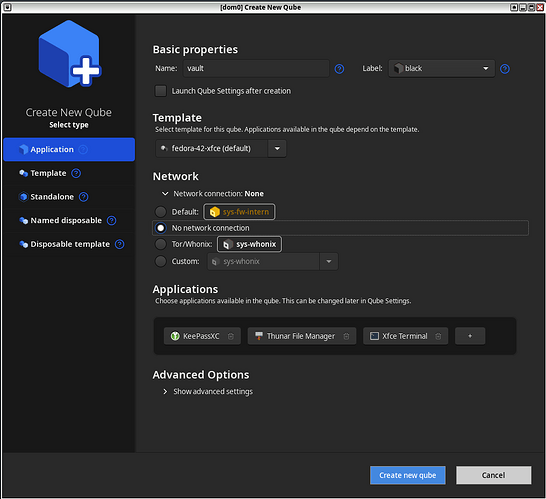Click the Template qube icon in sidebar
546x499 pixels.
pyautogui.click(x=23, y=173)
